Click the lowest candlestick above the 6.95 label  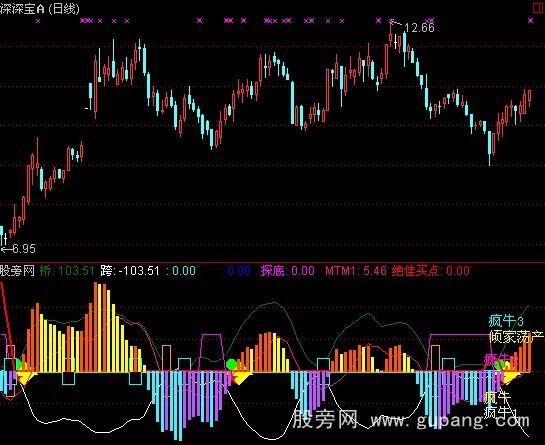(x=1, y=236)
